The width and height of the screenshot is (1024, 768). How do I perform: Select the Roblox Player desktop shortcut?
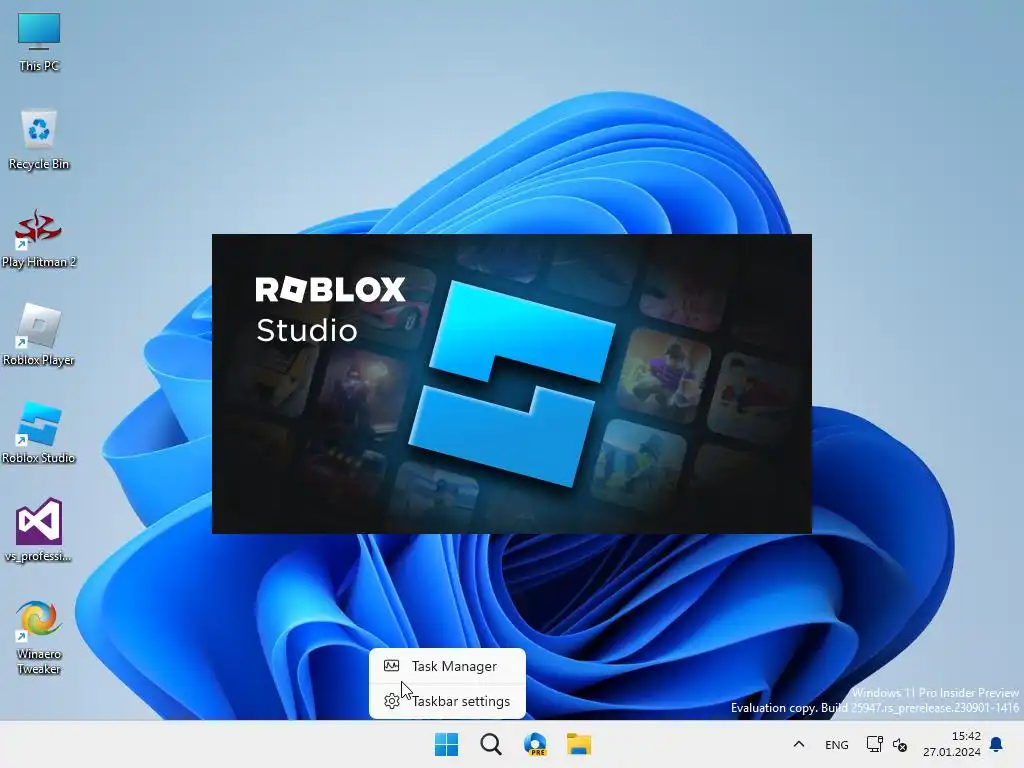(x=39, y=335)
